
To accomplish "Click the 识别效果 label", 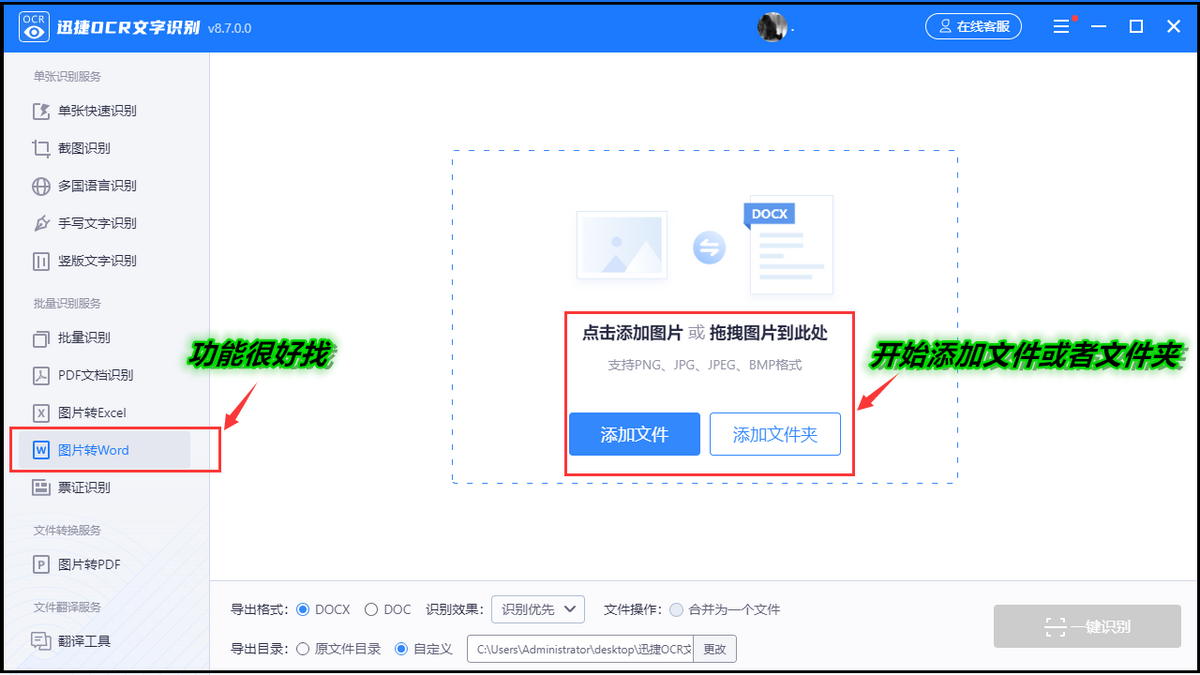I will pos(455,609).
